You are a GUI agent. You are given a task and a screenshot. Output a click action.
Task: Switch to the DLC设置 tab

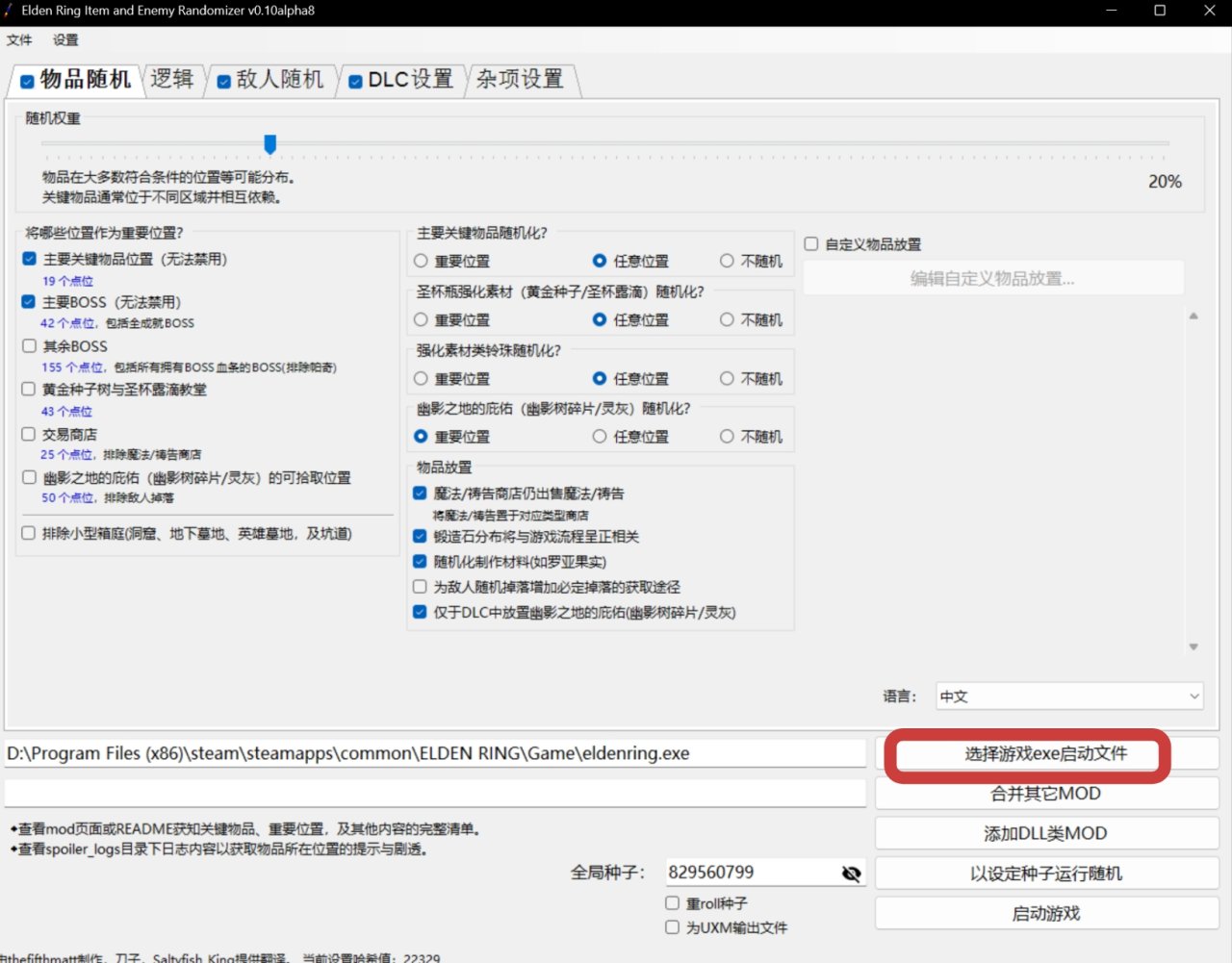(401, 80)
